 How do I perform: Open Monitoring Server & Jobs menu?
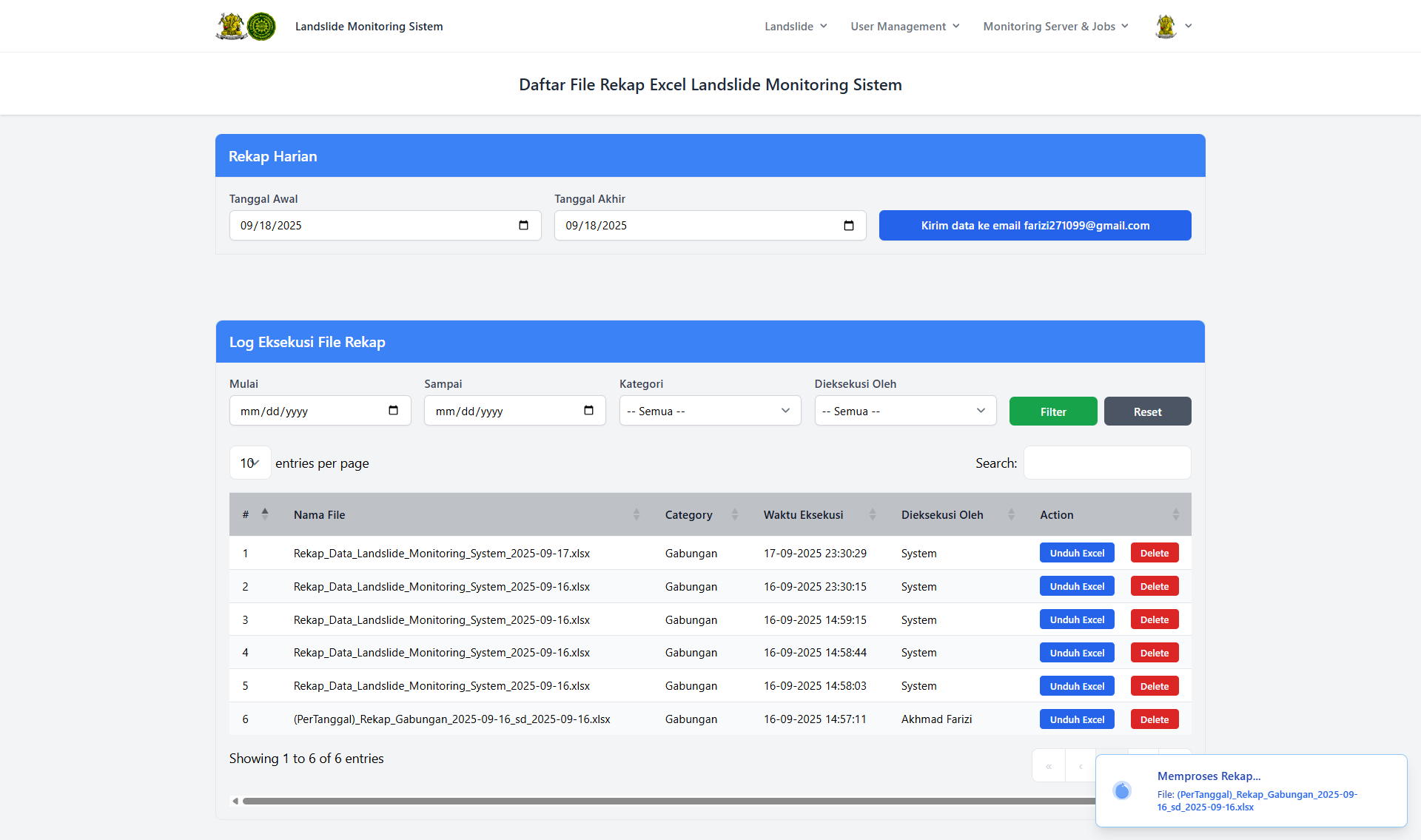click(1055, 26)
